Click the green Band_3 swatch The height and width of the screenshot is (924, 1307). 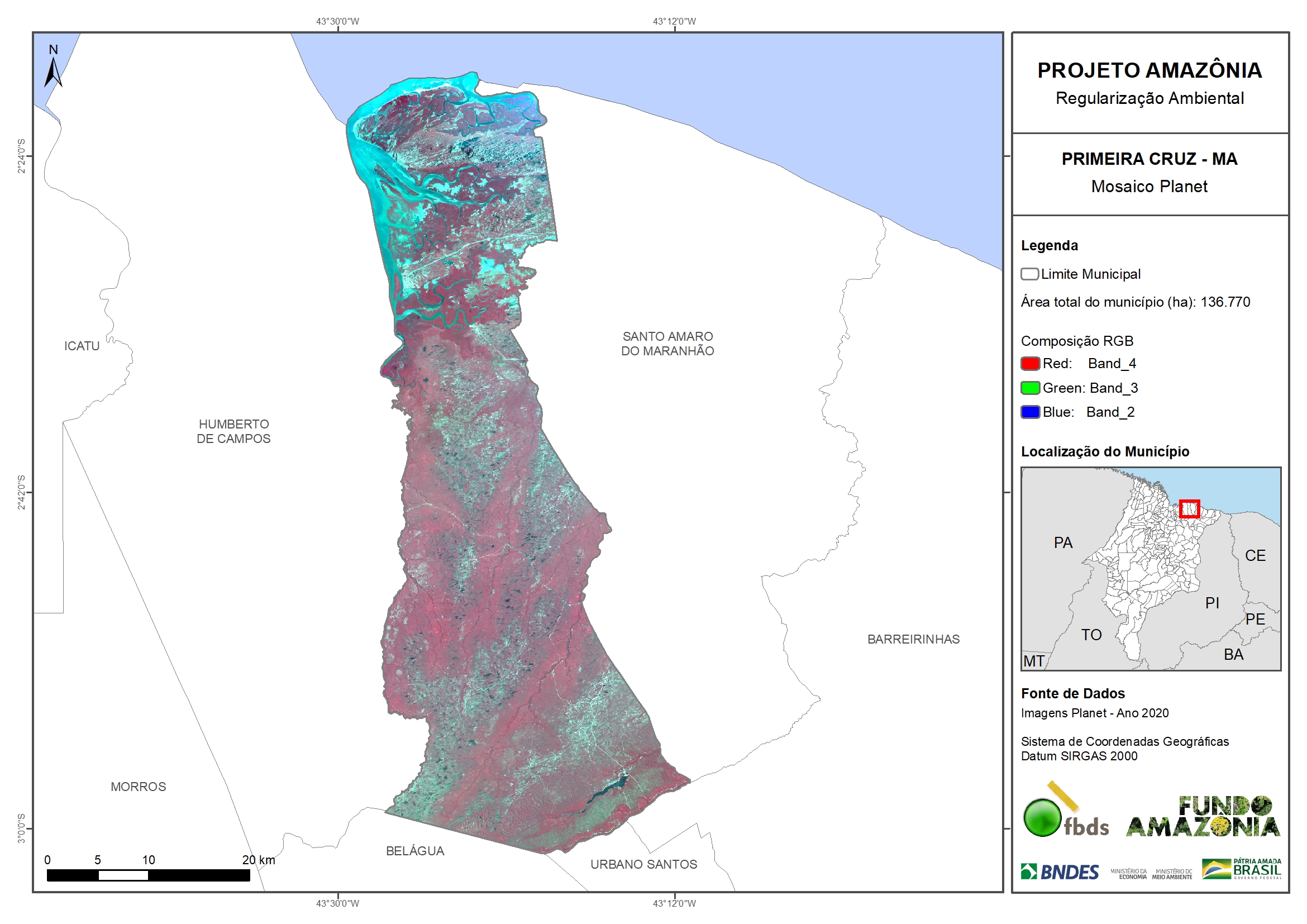pos(1030,388)
